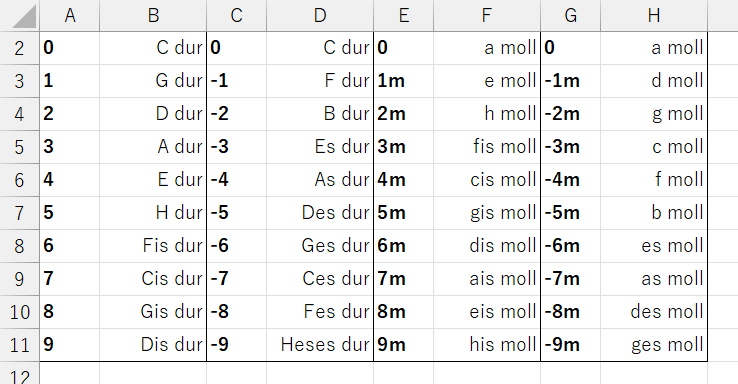Click cell containing b moll
This screenshot has height=384, width=738.
click(654, 213)
